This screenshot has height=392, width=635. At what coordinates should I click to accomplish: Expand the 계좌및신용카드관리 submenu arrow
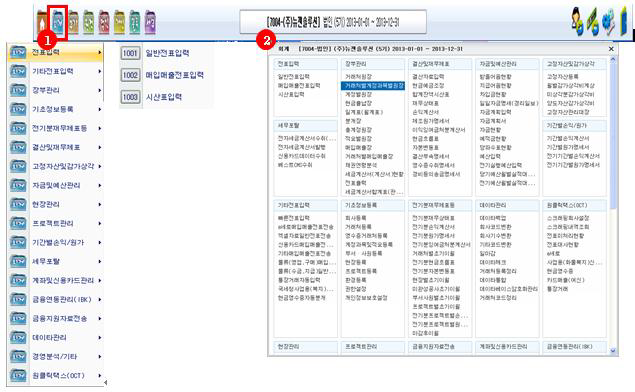(100, 281)
